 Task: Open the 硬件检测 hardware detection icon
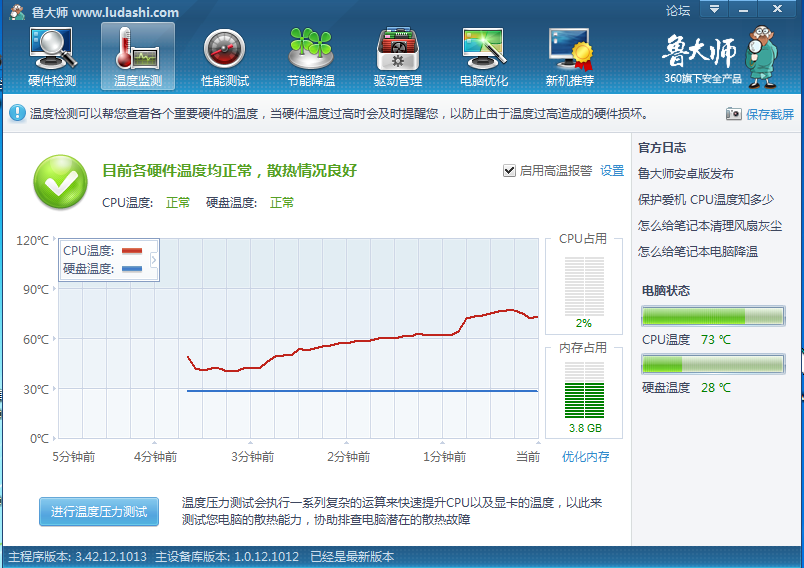click(x=52, y=48)
